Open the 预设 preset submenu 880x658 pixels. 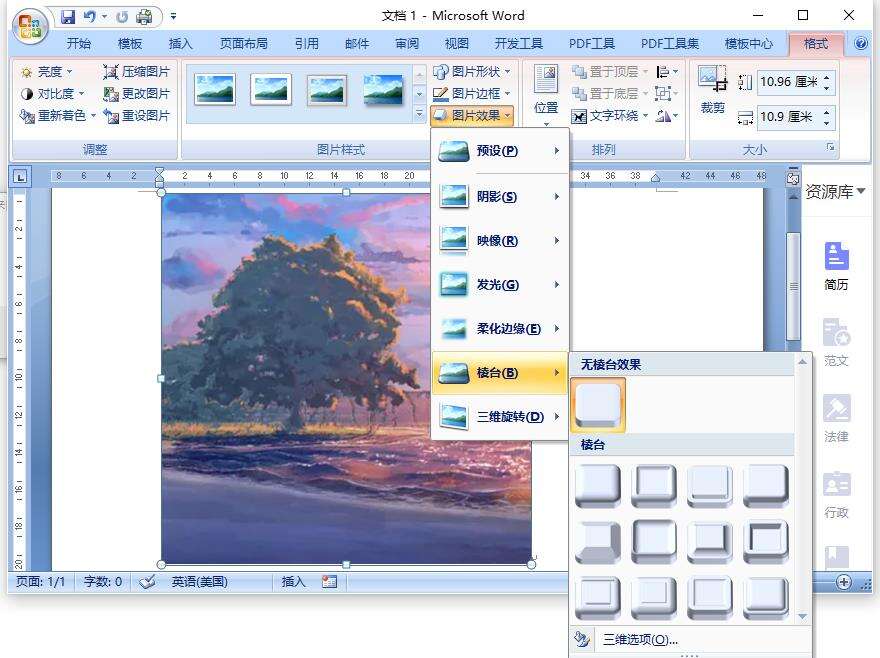(x=499, y=150)
